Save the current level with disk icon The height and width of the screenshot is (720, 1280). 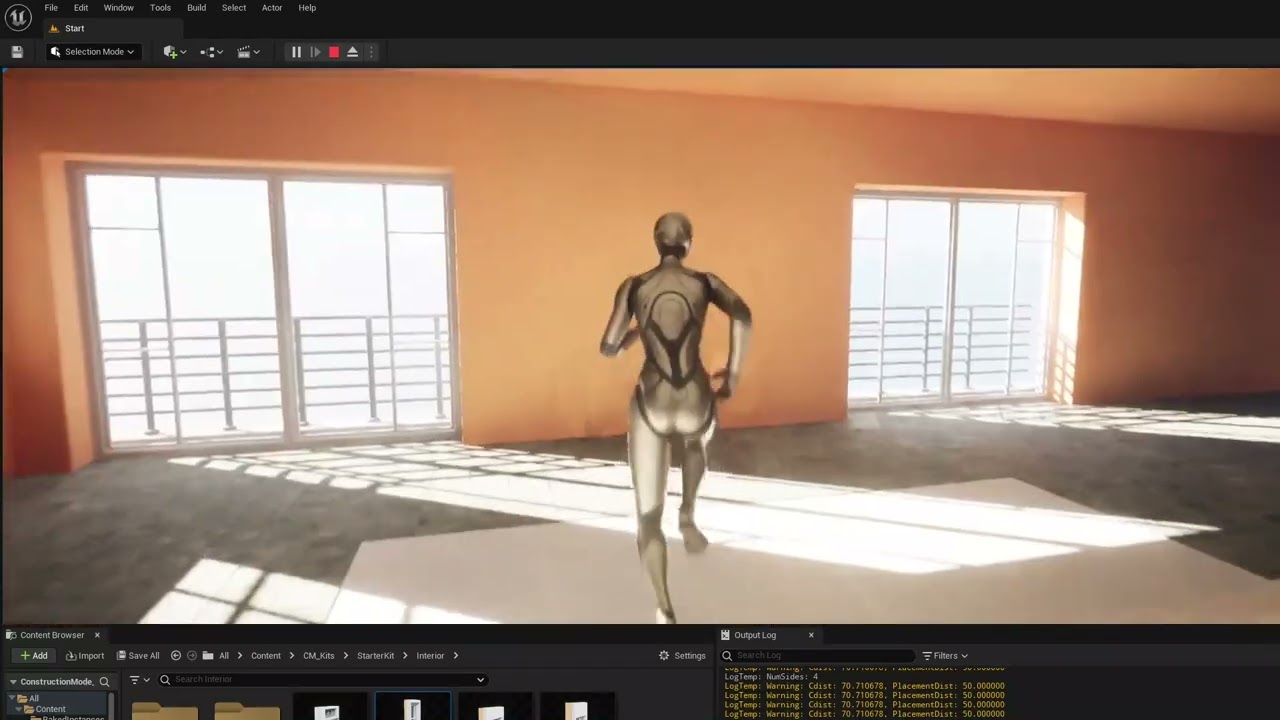(17, 52)
